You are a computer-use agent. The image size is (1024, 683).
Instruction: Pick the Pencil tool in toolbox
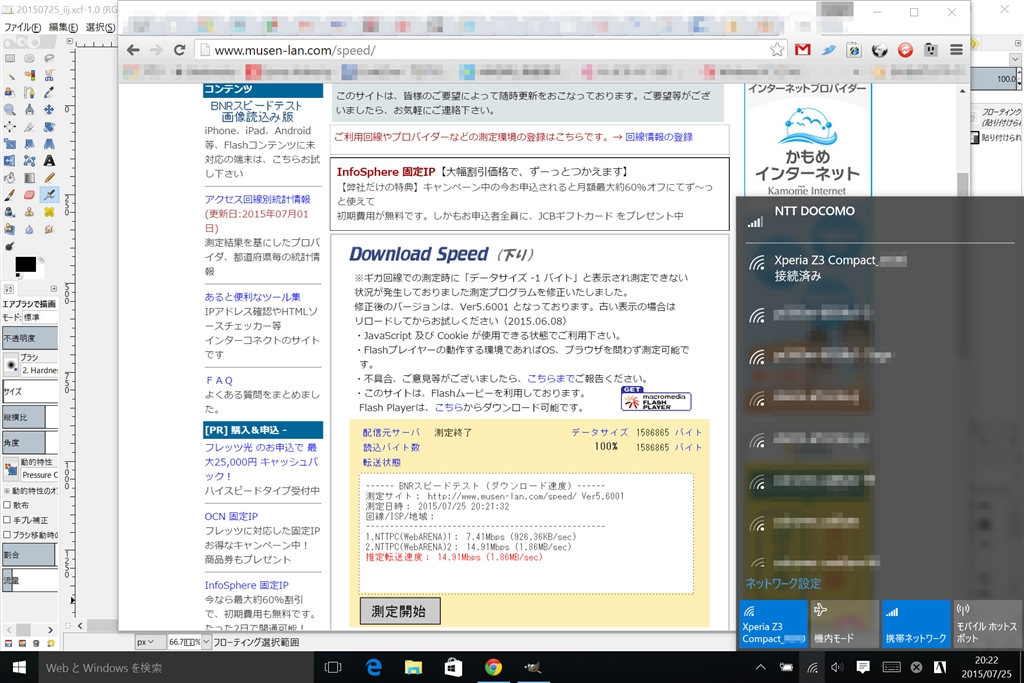coord(49,178)
